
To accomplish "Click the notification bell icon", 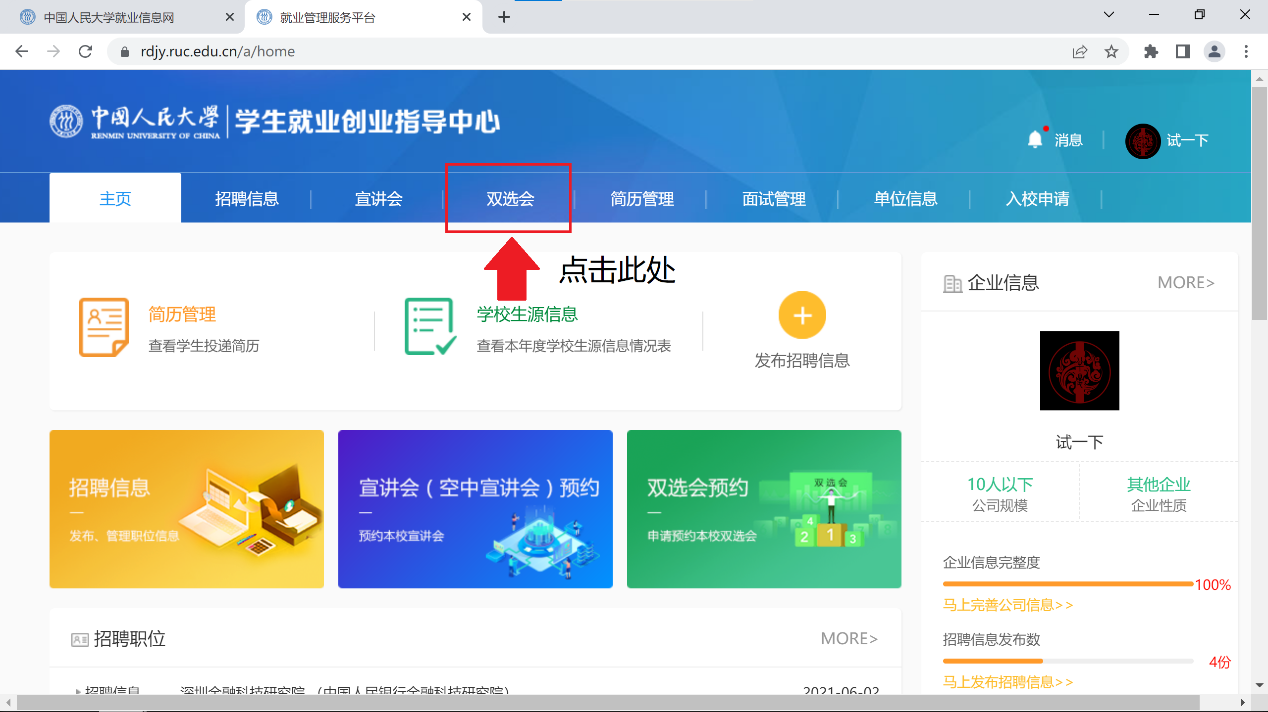I will point(1035,140).
